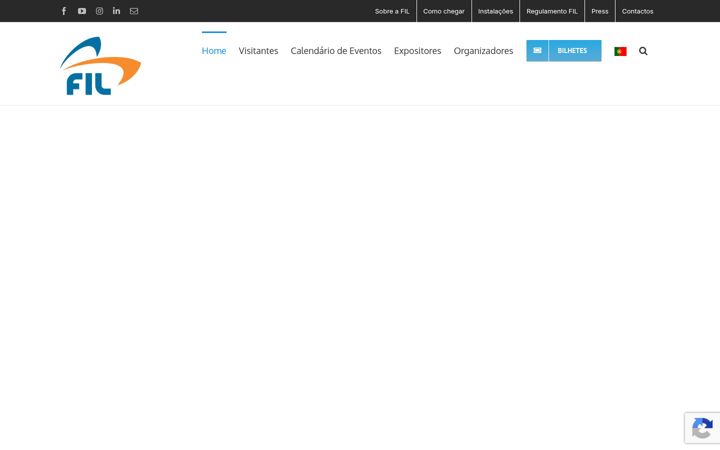The height and width of the screenshot is (450, 720).
Task: Open the Press link
Action: click(600, 11)
